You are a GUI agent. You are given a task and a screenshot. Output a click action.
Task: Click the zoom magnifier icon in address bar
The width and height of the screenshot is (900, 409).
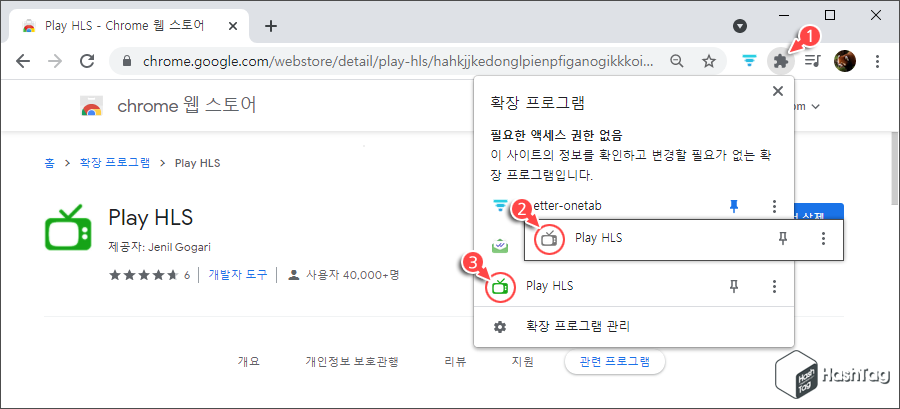677,61
